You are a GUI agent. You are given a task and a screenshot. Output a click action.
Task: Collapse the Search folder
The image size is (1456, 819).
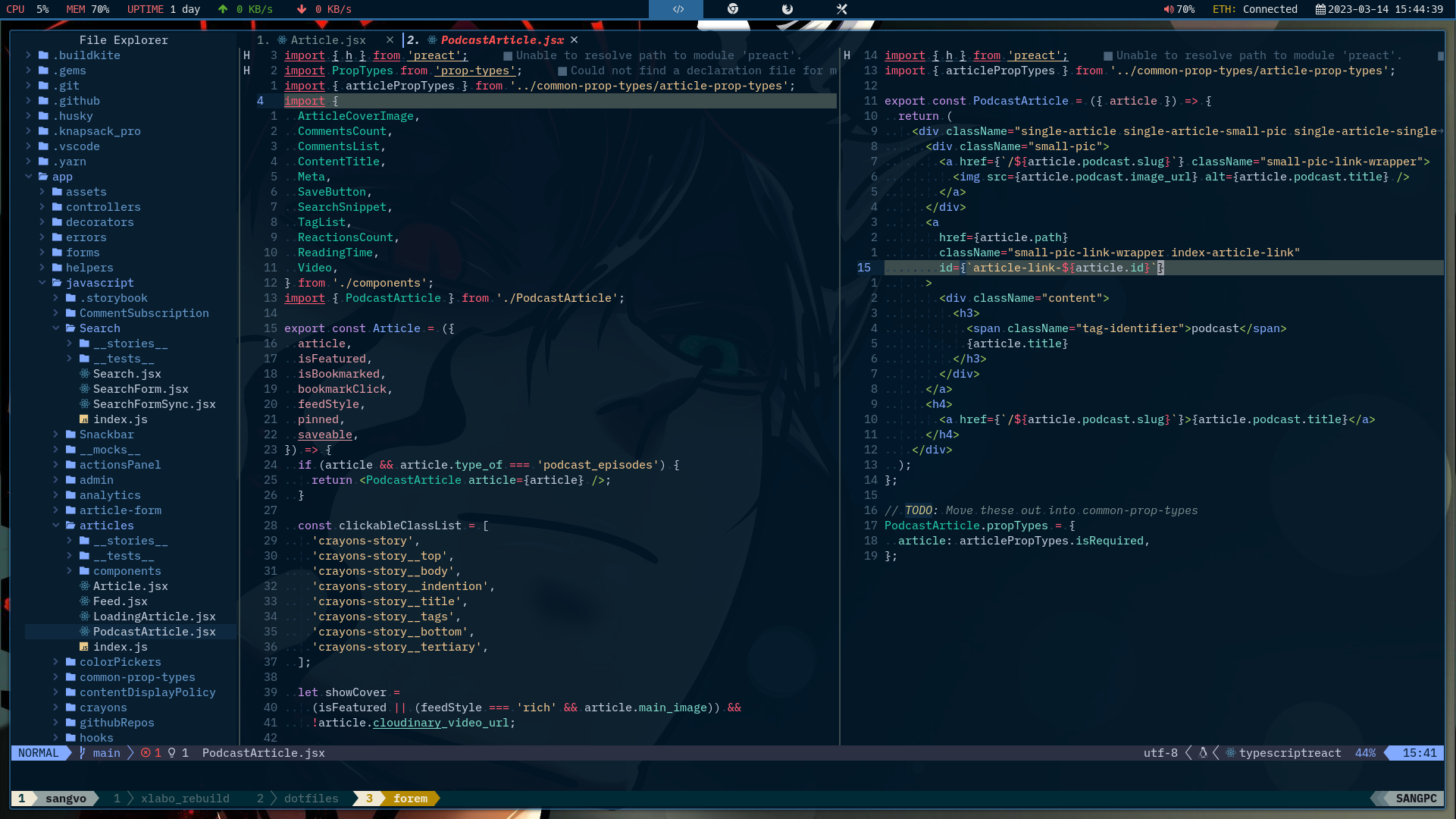pos(99,328)
